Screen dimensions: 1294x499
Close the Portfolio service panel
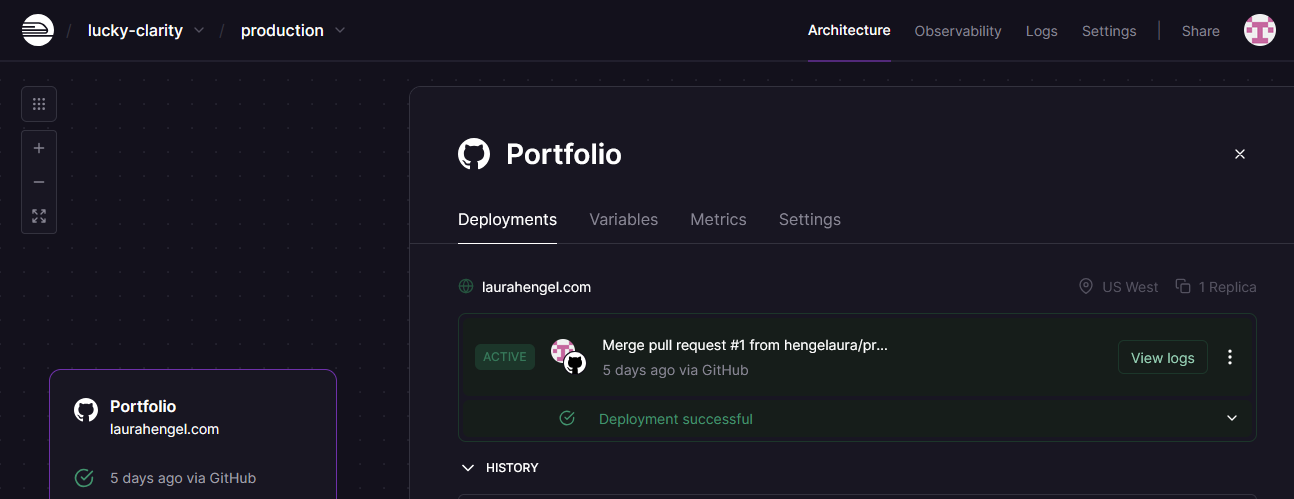coord(1239,154)
